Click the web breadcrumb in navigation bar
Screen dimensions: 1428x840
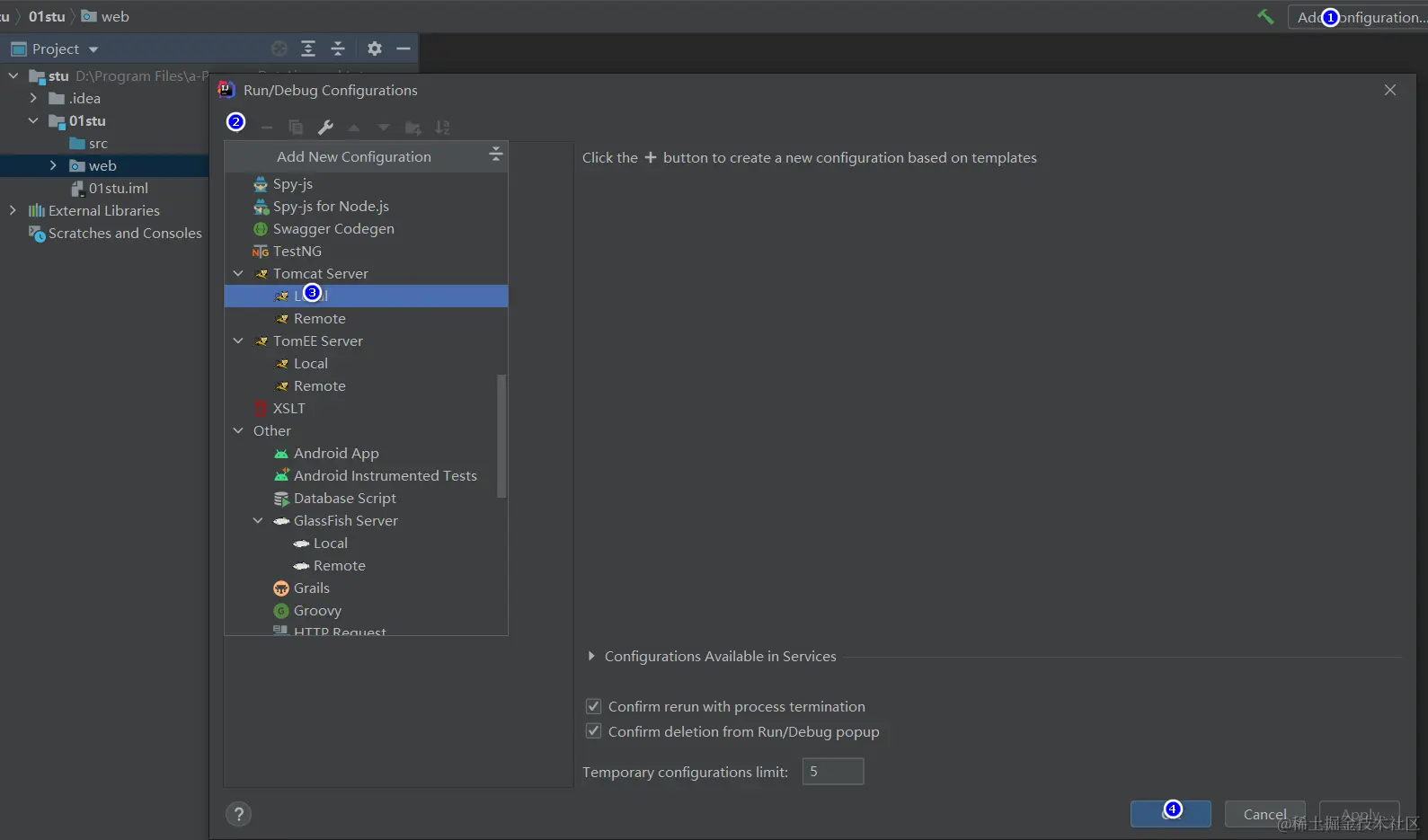tap(106, 16)
